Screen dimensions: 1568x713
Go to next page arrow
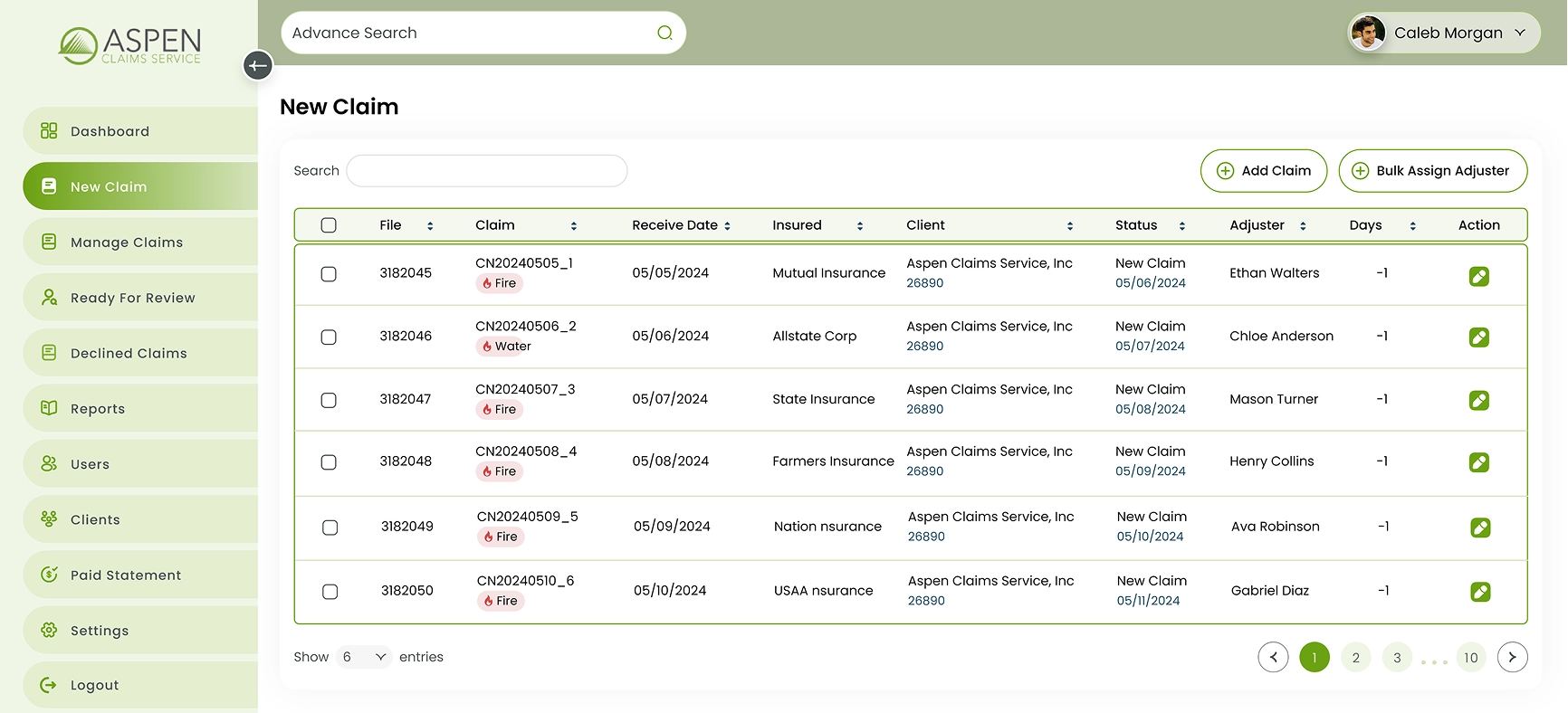(x=1512, y=657)
